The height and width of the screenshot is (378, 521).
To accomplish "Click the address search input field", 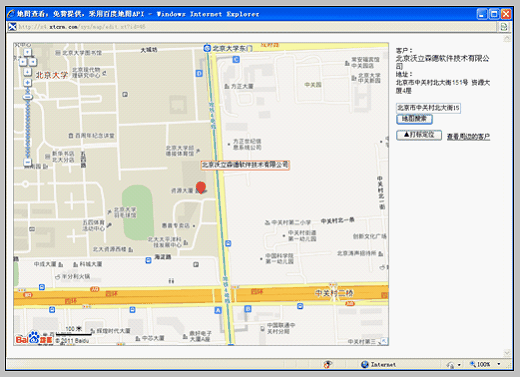I will (428, 108).
